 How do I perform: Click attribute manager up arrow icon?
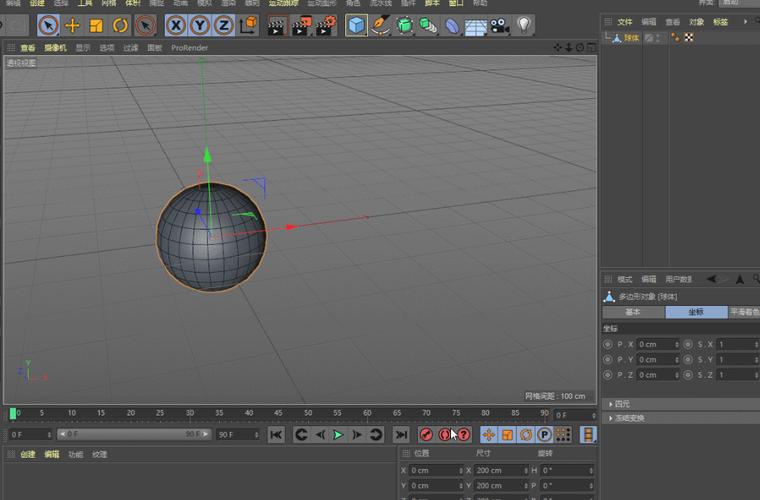coord(740,279)
